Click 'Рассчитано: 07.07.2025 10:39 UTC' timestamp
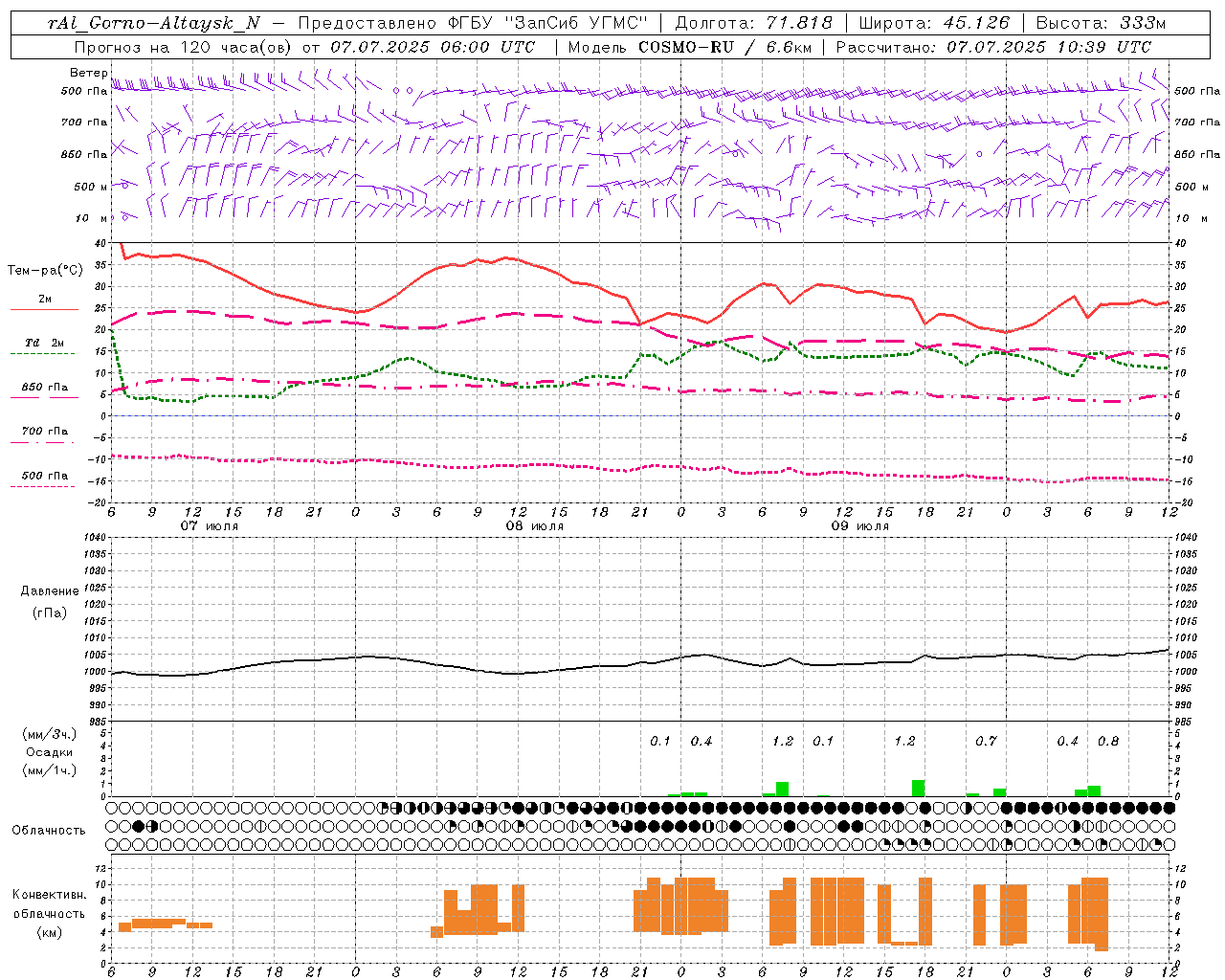The image size is (1225, 980). 993,47
